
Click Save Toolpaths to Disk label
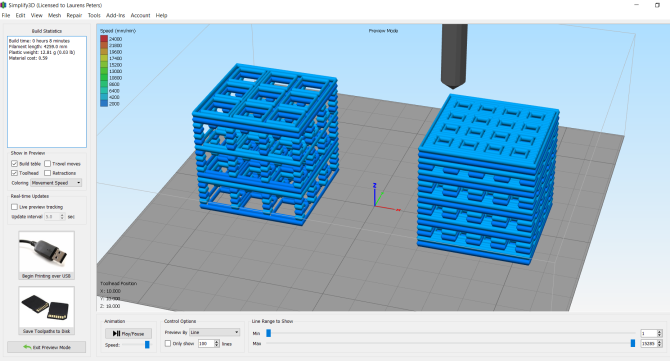coord(46,331)
